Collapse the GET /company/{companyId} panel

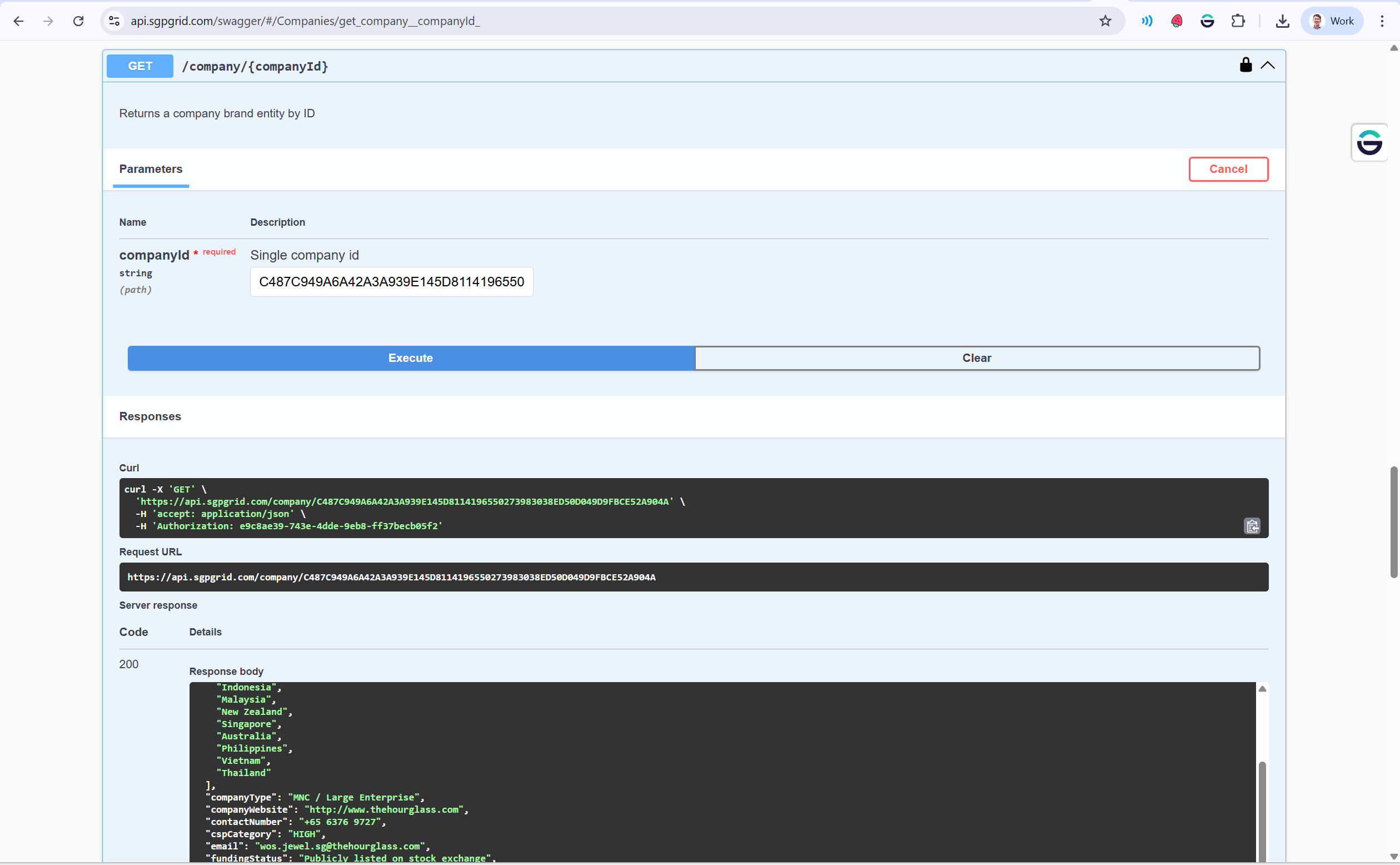(1267, 65)
